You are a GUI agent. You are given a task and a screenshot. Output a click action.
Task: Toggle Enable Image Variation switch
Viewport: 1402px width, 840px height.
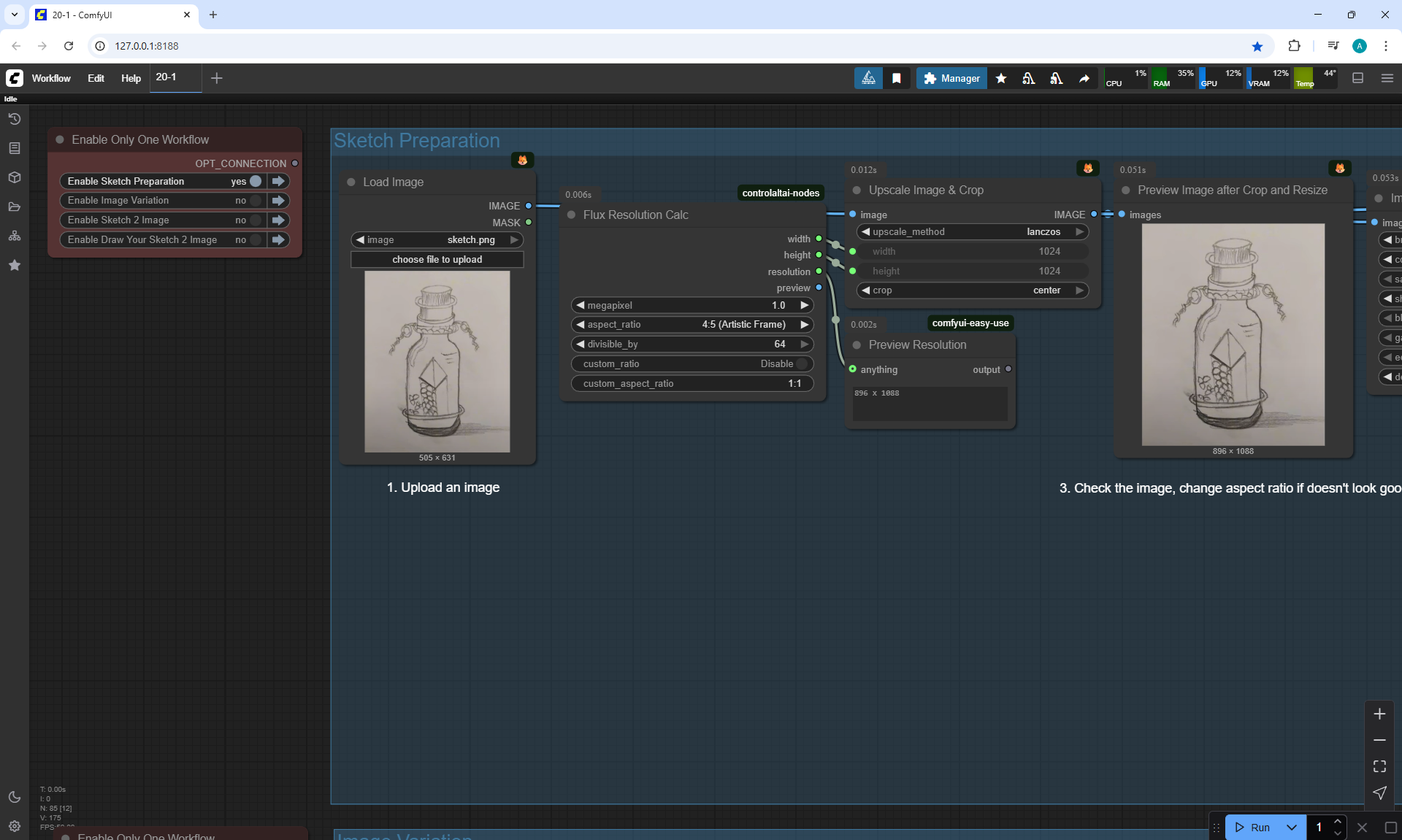click(x=255, y=201)
